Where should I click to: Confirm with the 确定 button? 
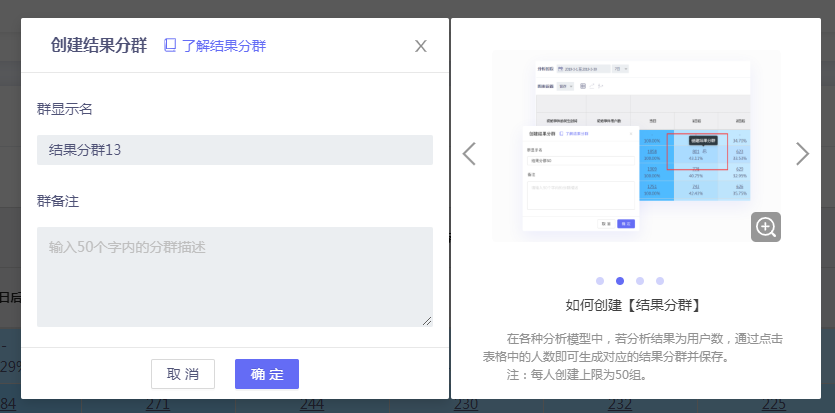(267, 374)
